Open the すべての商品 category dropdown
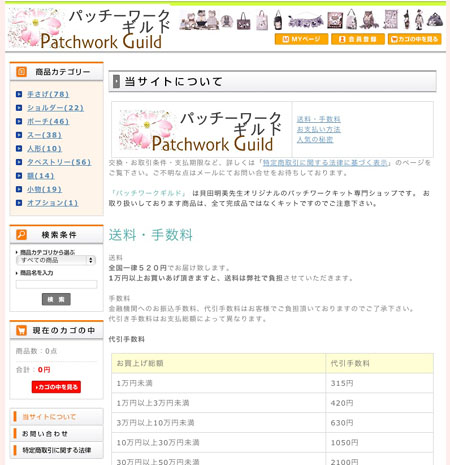This screenshot has width=450, height=465. (x=56, y=260)
